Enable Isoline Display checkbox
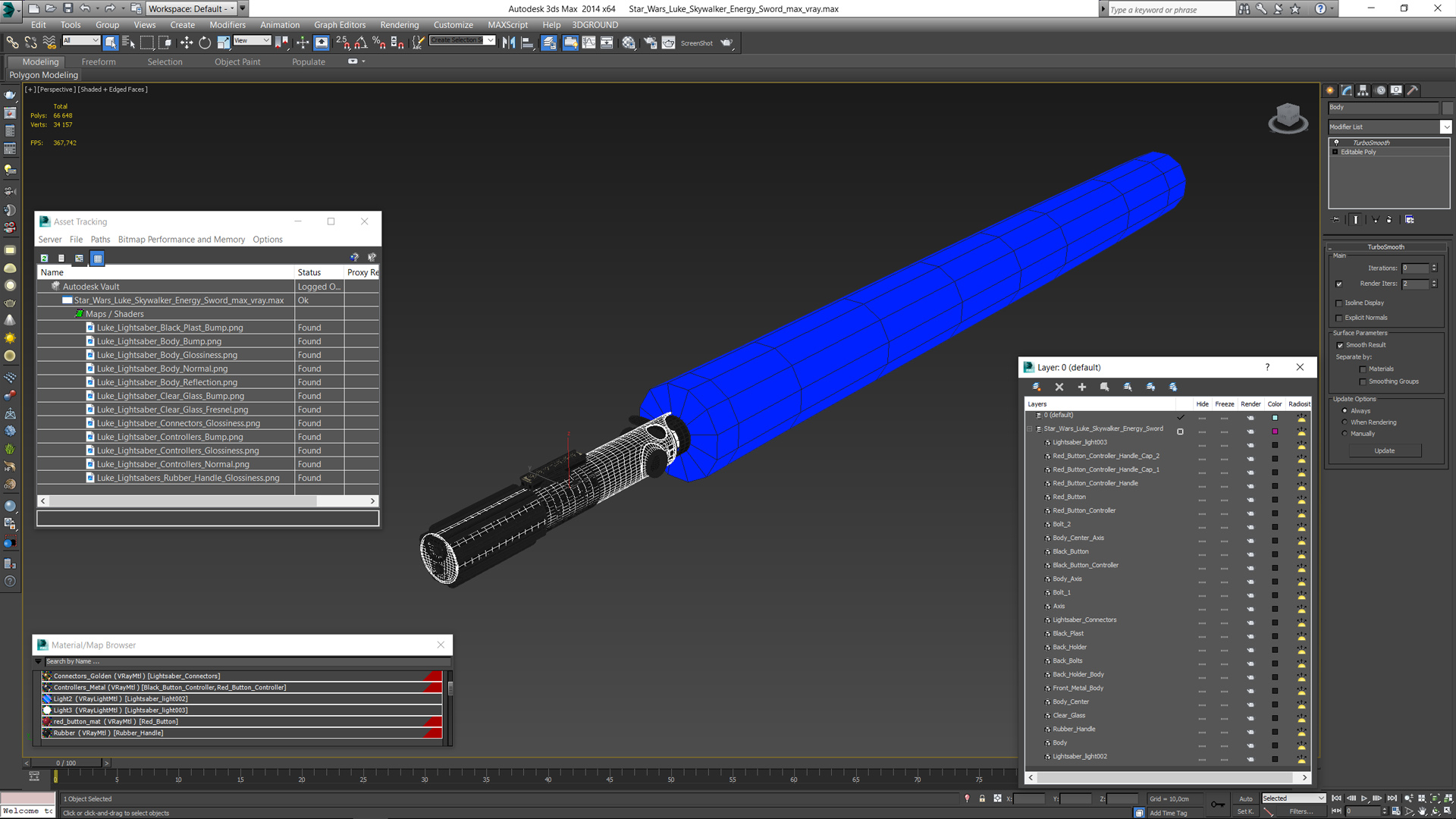The image size is (1456, 819). click(1338, 303)
